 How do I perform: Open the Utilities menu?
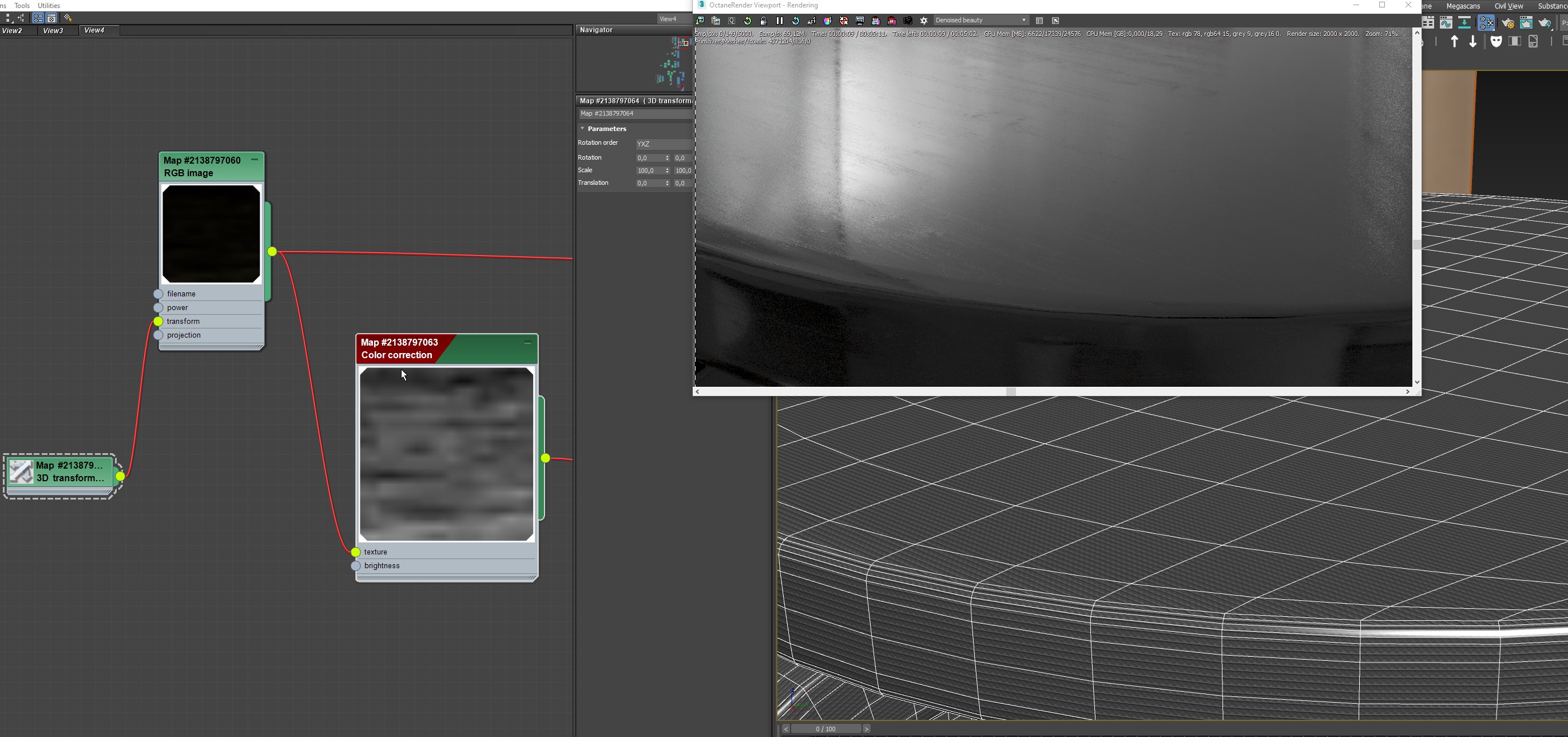pyautogui.click(x=49, y=6)
